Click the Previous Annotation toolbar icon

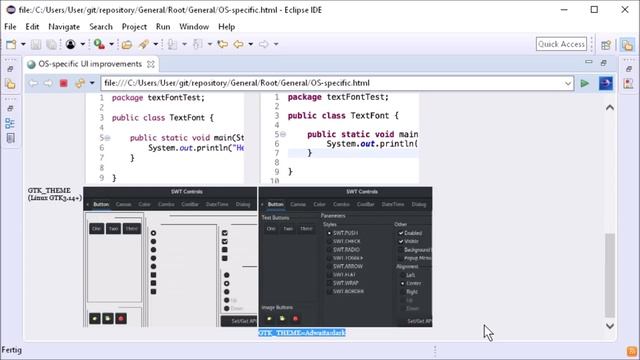(198, 44)
